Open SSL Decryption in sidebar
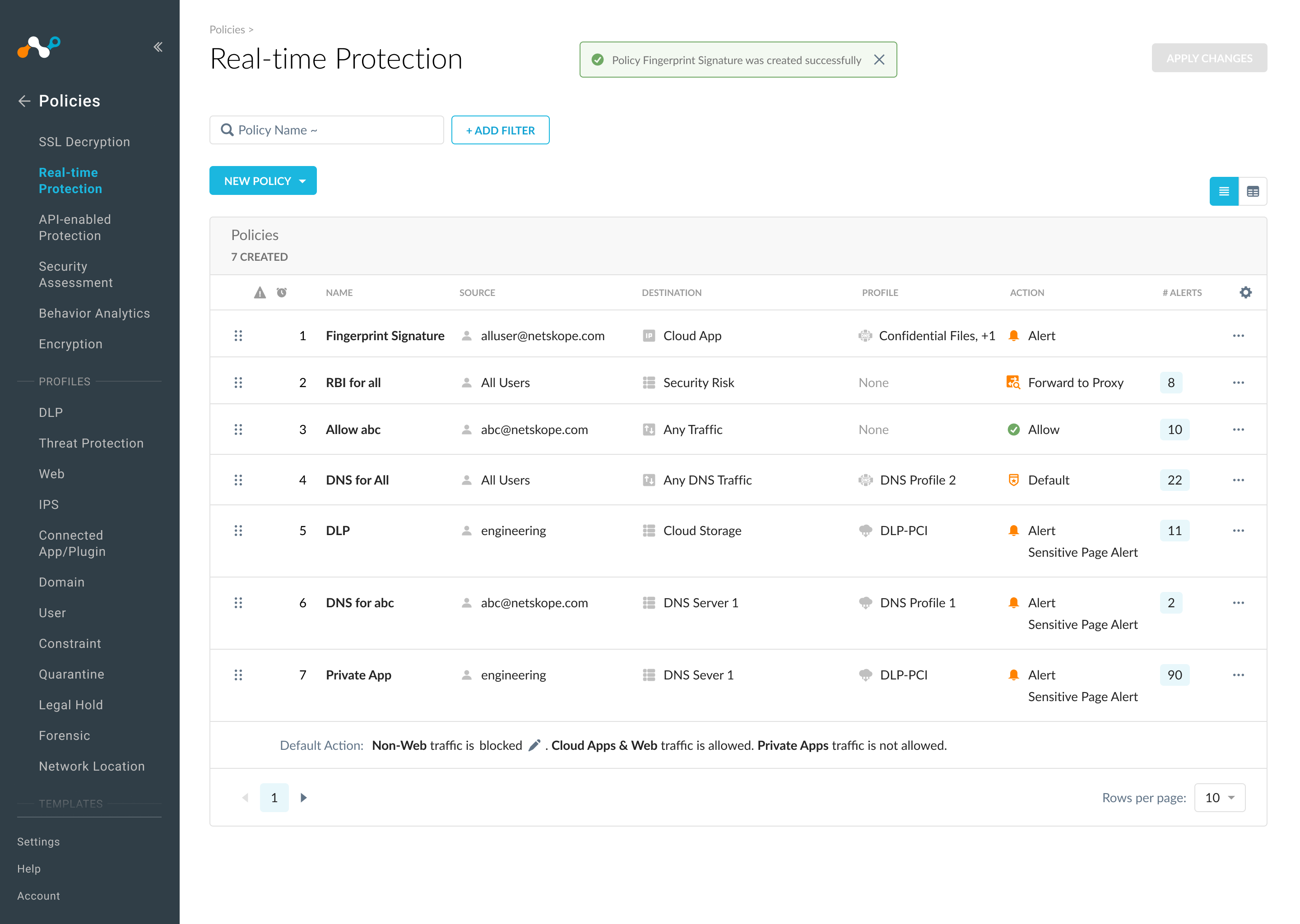 tap(84, 142)
